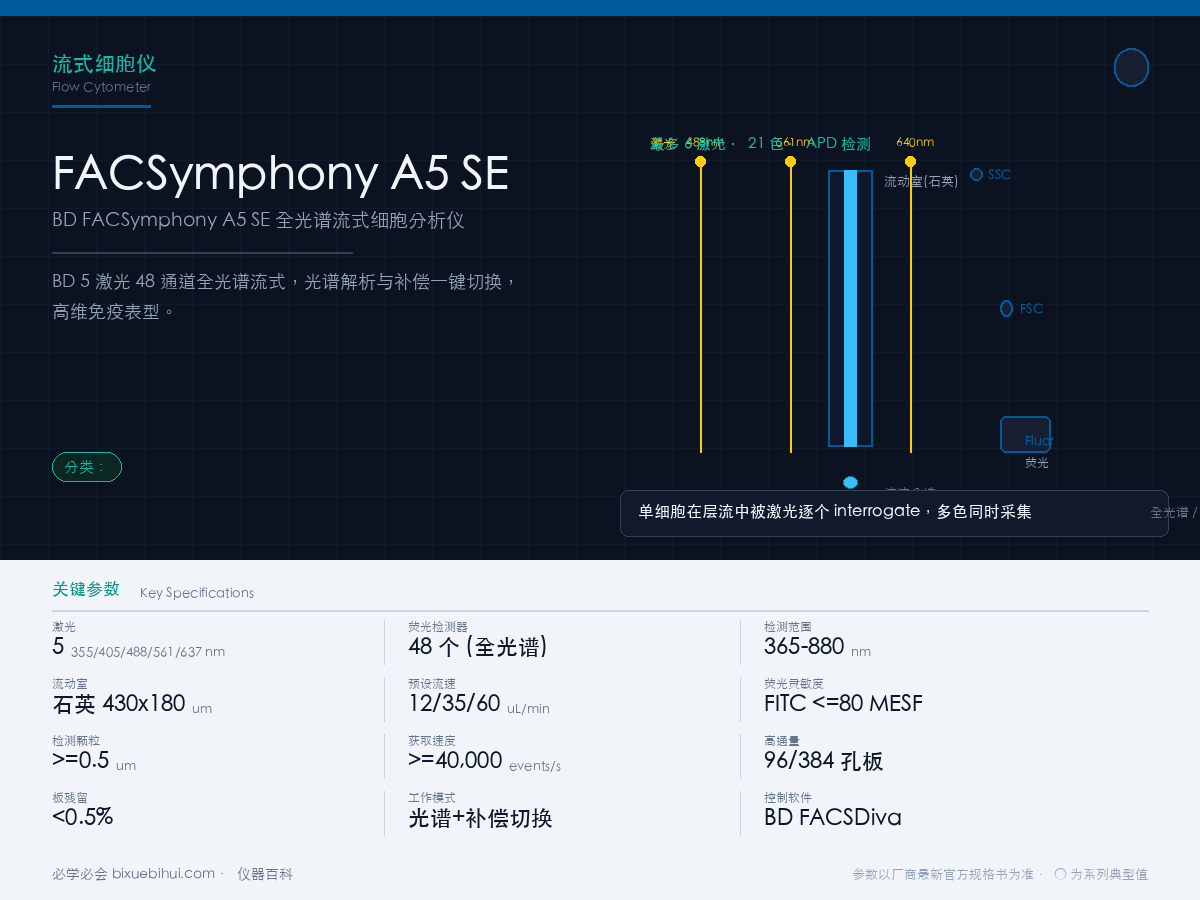The image size is (1200, 900).
Task: Click the SSC detector circle
Action: click(976, 174)
